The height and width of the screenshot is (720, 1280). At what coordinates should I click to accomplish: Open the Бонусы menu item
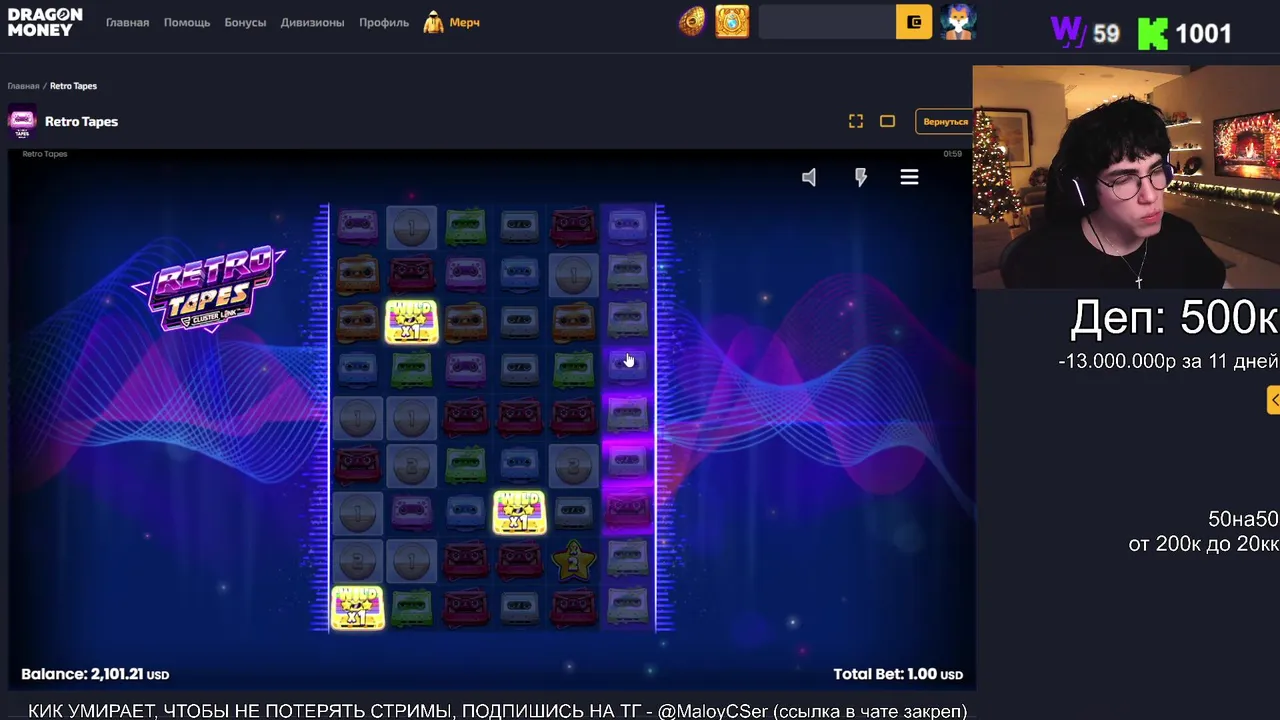pyautogui.click(x=245, y=22)
